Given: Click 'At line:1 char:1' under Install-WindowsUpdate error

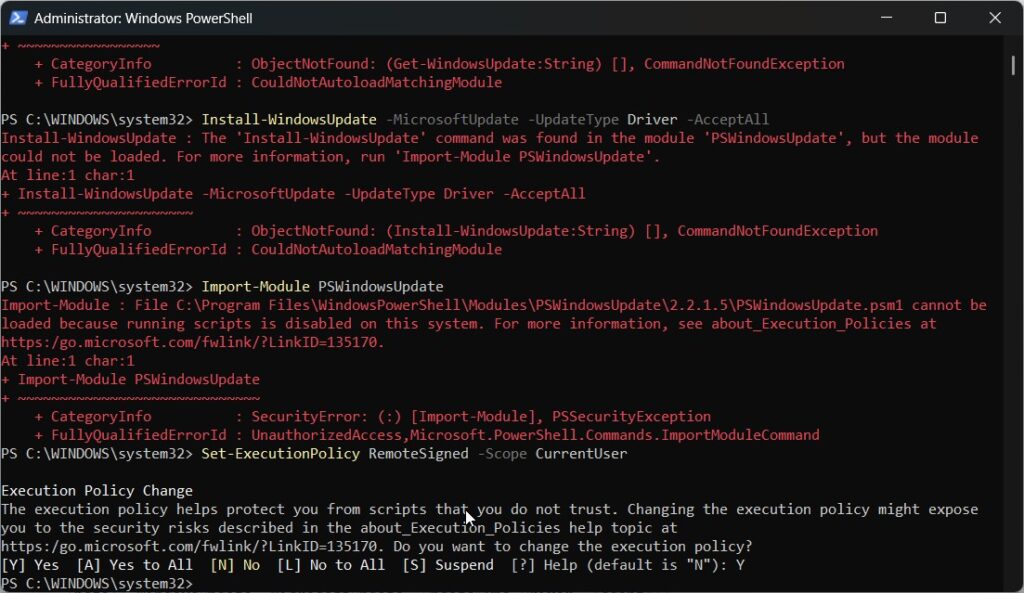Looking at the screenshot, I should (67, 175).
